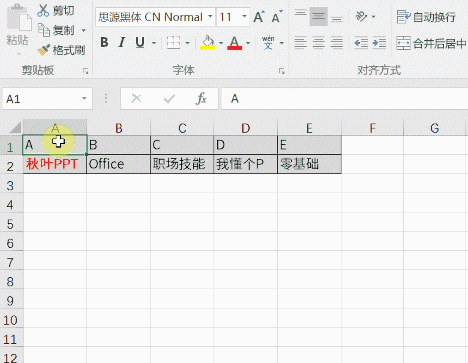Click cell E1 containing E

tap(309, 145)
